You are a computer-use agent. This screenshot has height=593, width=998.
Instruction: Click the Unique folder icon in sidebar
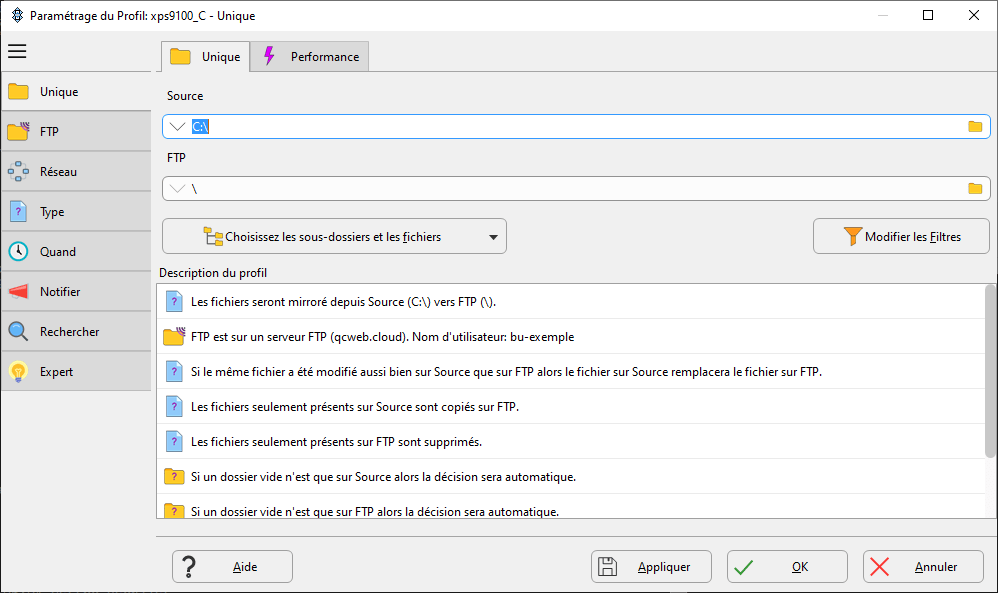point(18,92)
